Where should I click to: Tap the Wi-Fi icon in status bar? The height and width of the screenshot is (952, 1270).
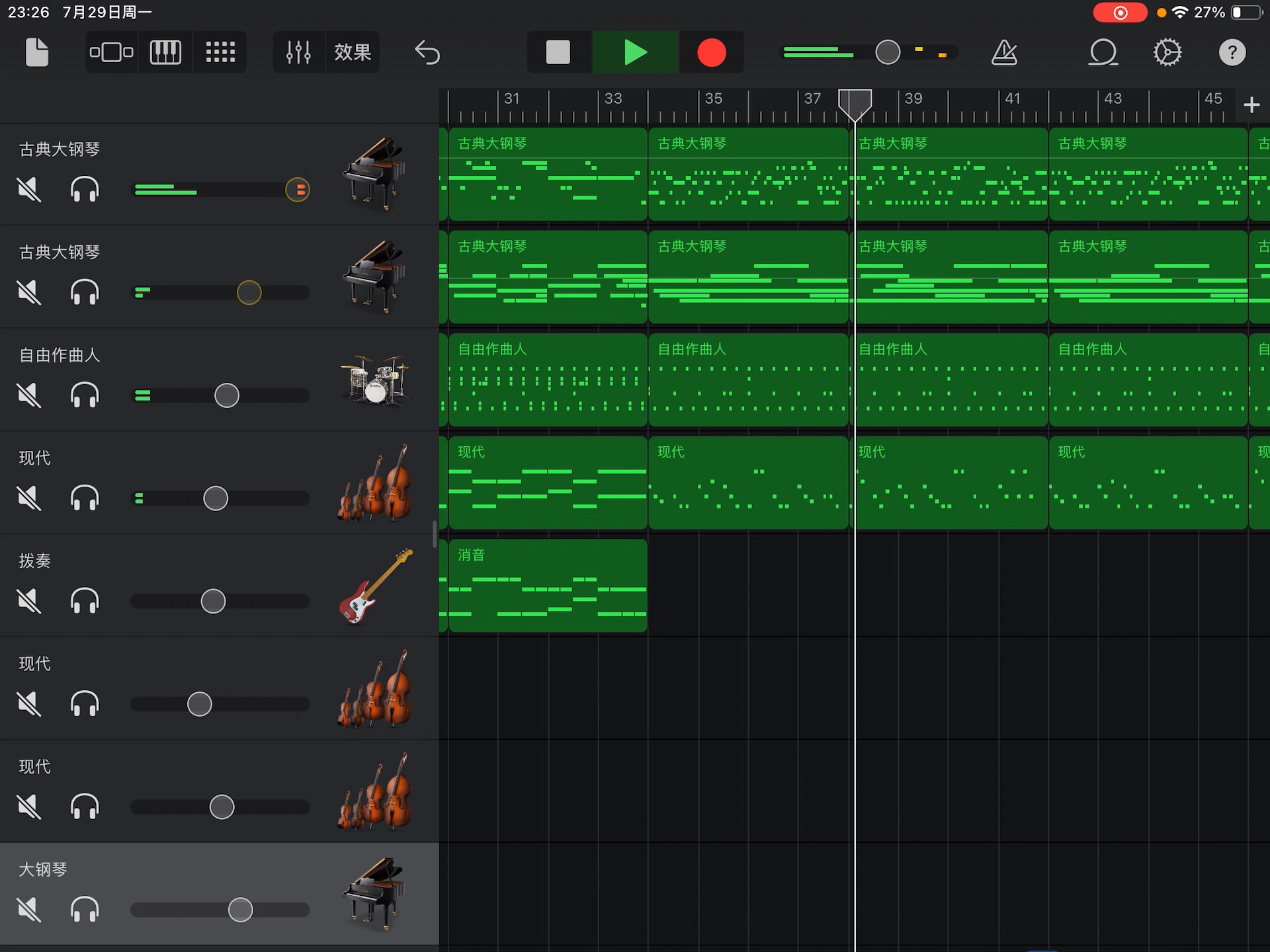pyautogui.click(x=1179, y=13)
